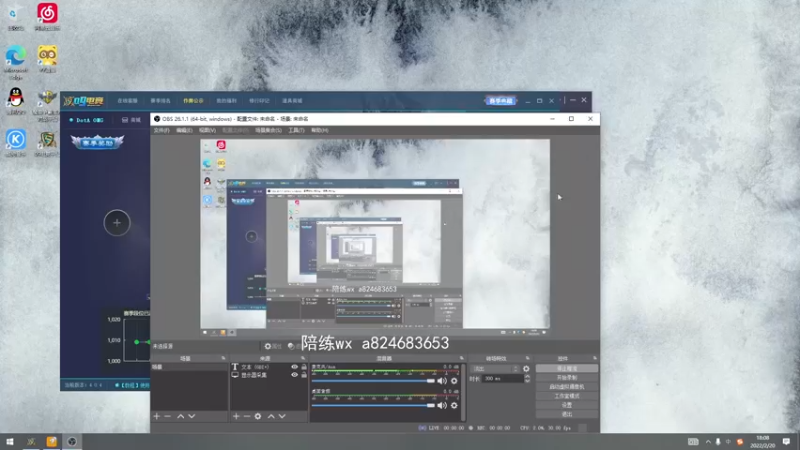The height and width of the screenshot is (450, 800).
Task: Select the DotA OMG tab in 09 platform
Action: tap(87, 120)
